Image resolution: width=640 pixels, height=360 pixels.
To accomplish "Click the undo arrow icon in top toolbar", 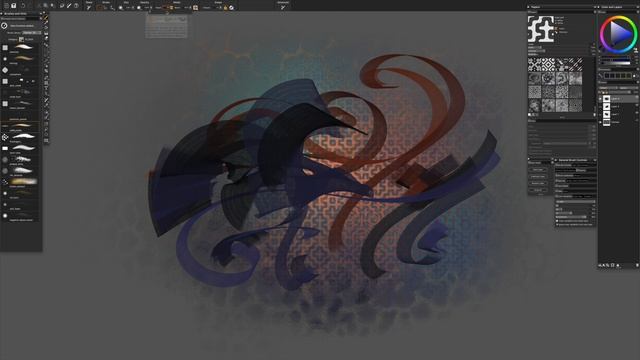I will pyautogui.click(x=23, y=6).
